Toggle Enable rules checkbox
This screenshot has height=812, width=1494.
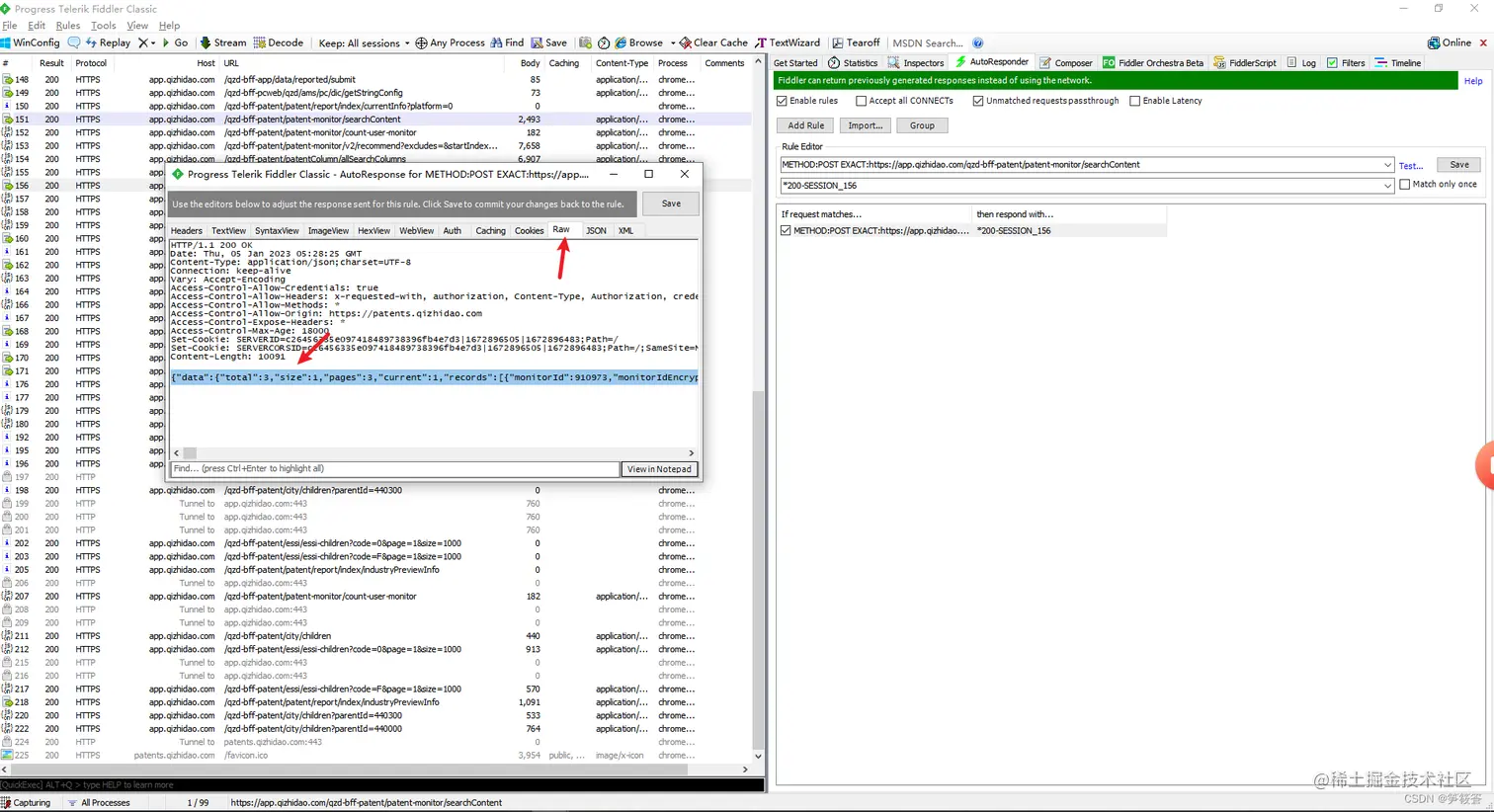[x=783, y=101]
